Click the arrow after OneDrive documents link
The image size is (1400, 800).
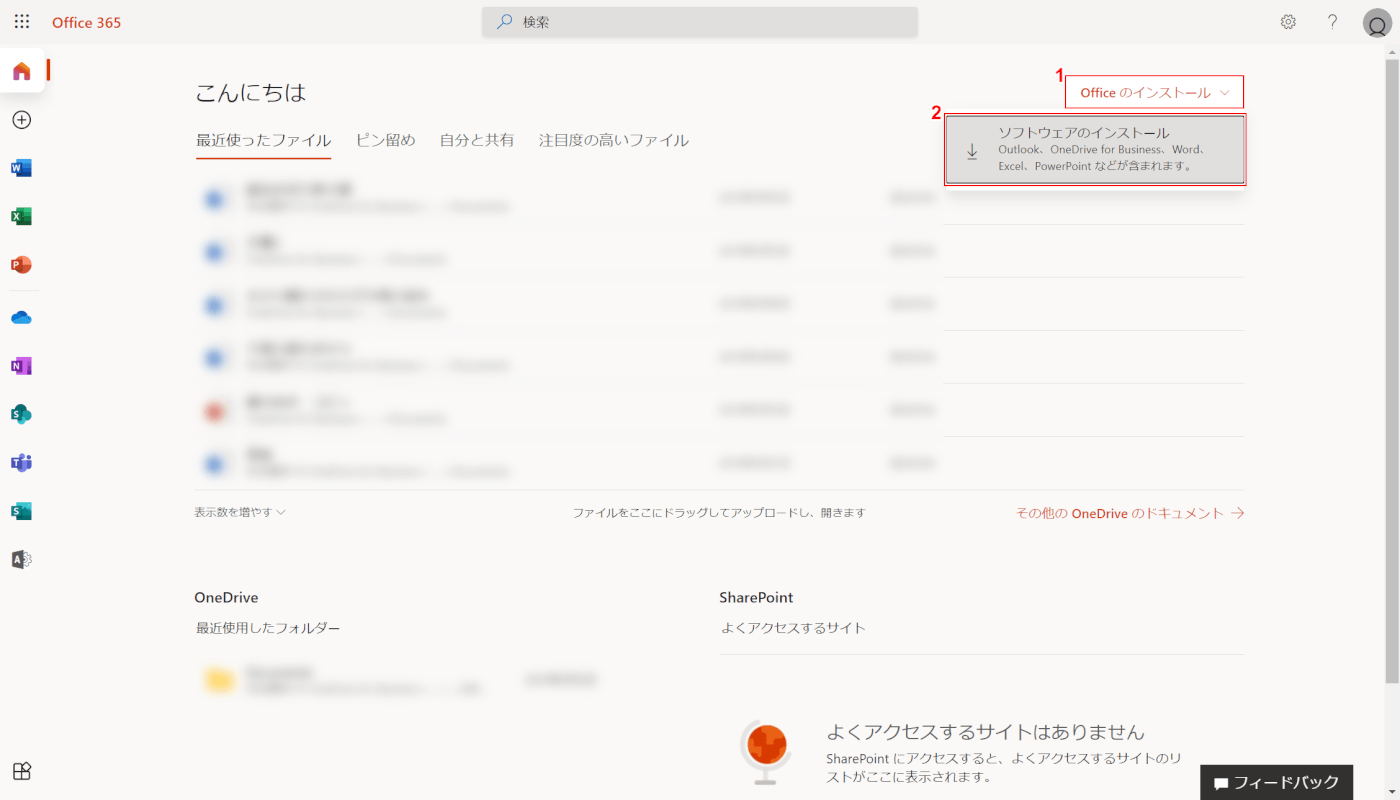tap(1237, 513)
